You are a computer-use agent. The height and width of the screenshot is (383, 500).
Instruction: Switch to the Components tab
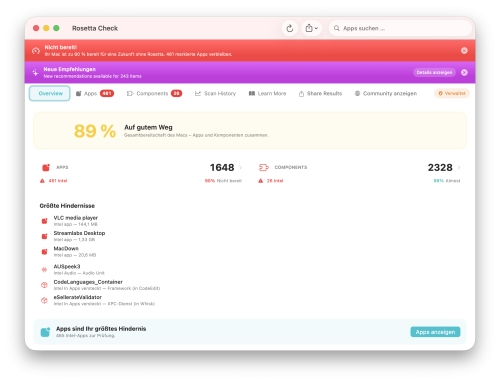coord(154,93)
